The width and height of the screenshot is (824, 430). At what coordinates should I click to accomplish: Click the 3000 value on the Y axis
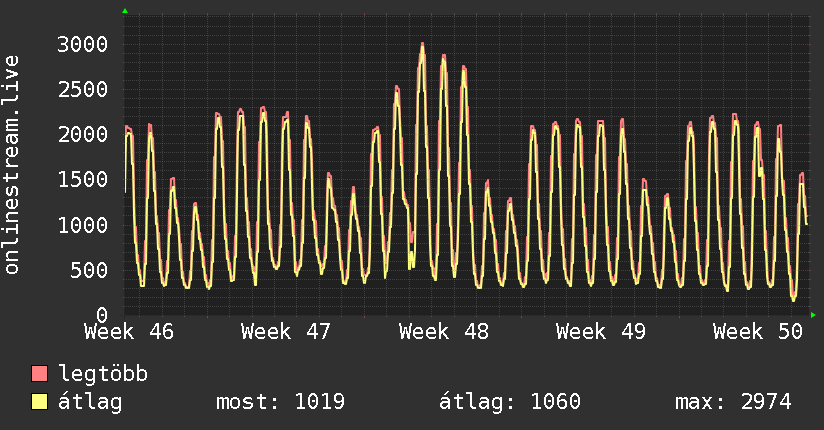83,44
